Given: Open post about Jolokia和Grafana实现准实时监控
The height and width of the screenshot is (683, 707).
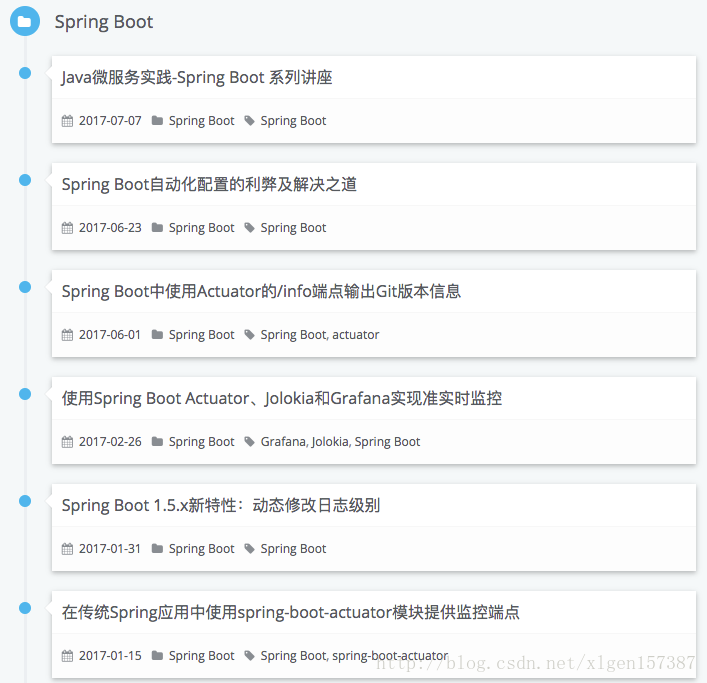Looking at the screenshot, I should (282, 398).
